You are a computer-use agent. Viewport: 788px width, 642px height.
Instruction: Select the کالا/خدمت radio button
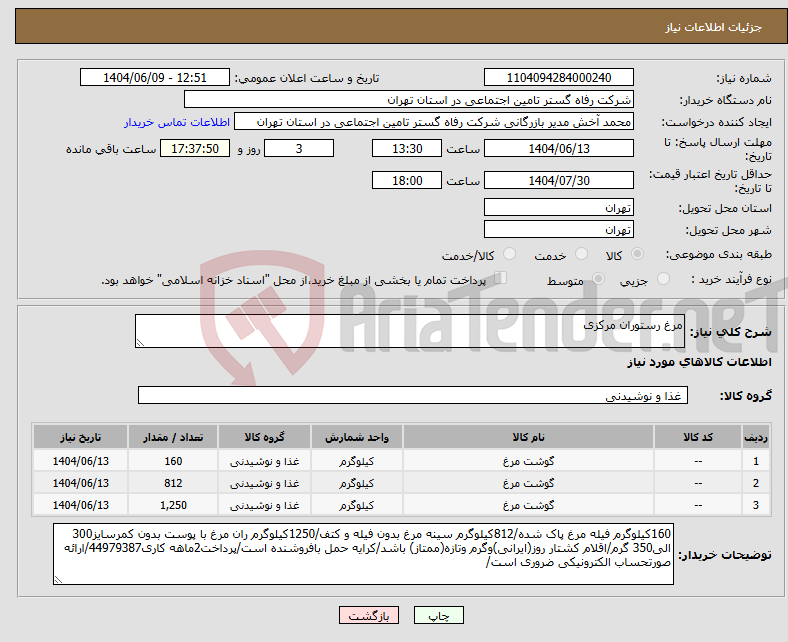[x=510, y=254]
